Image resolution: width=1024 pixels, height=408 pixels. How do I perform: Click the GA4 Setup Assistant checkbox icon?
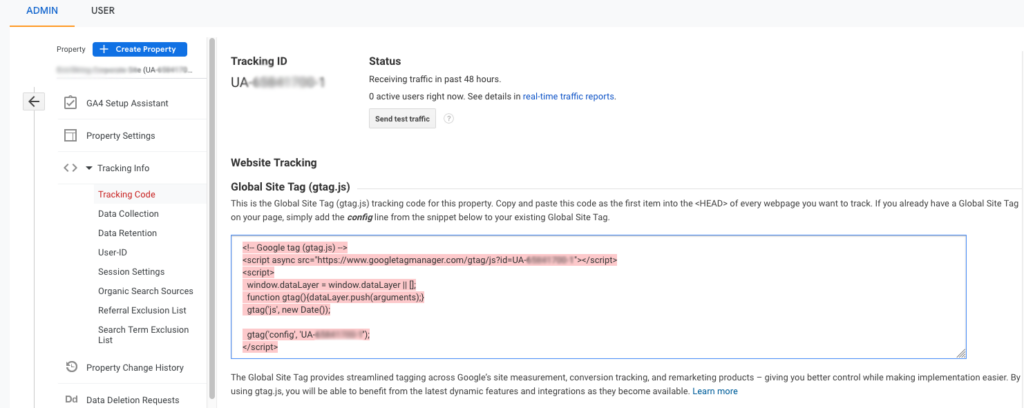70,103
